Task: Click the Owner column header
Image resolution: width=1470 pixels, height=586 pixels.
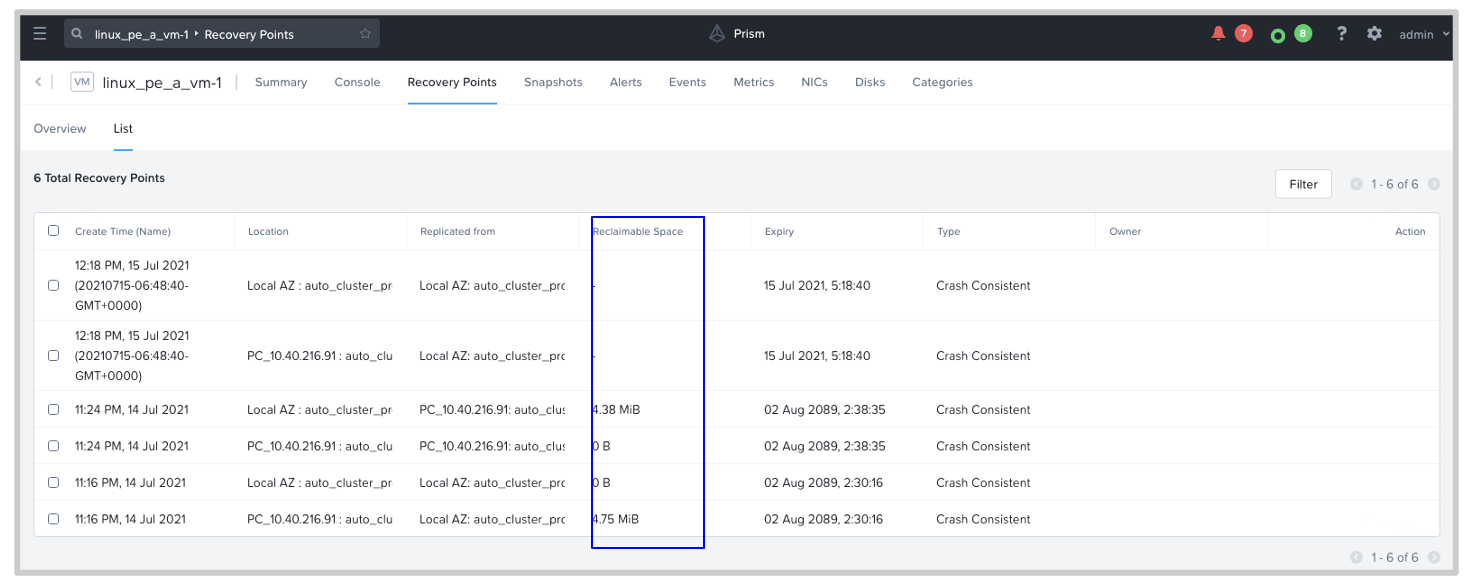Action: 1125,231
